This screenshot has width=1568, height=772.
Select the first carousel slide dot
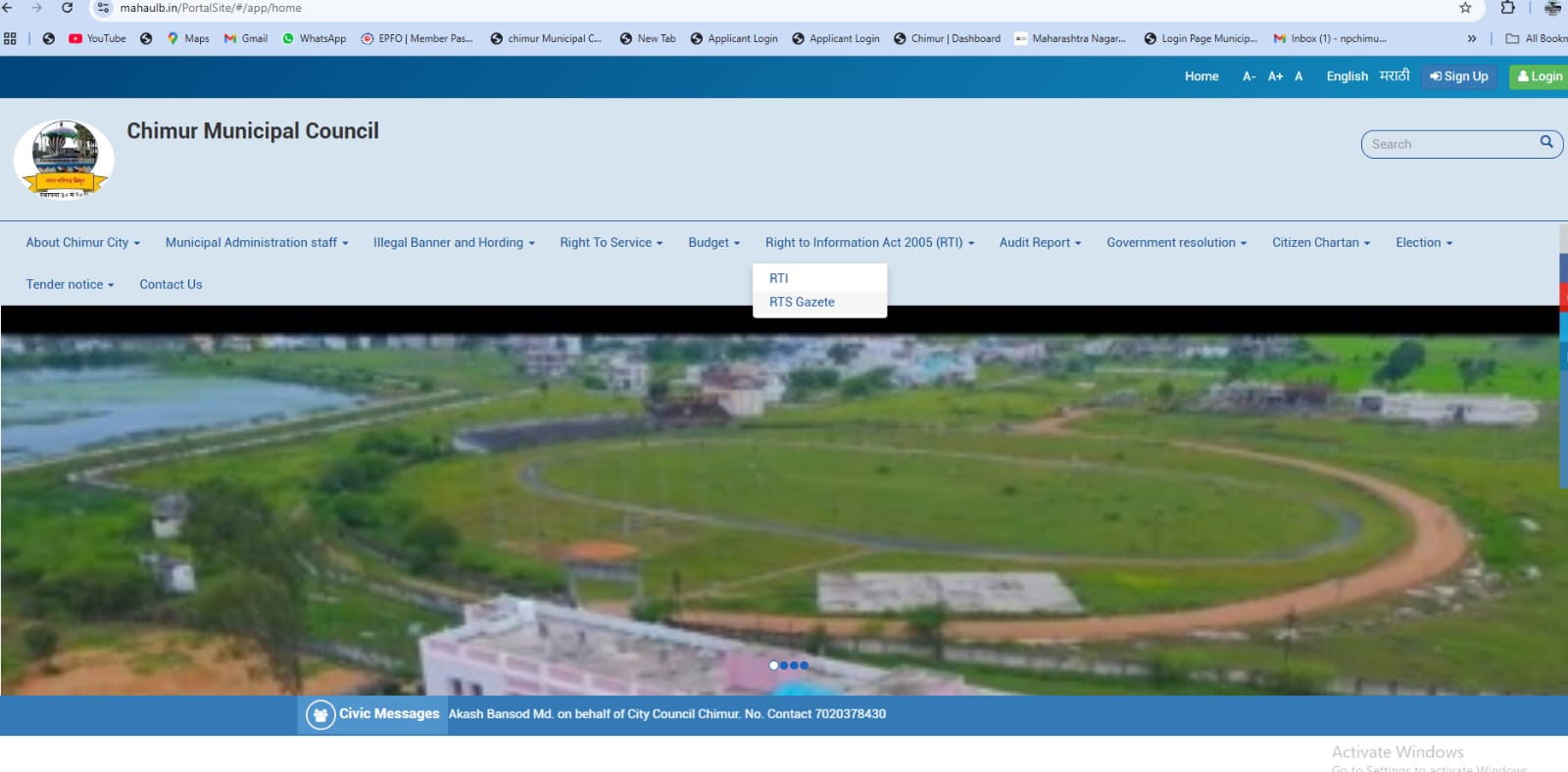click(774, 665)
